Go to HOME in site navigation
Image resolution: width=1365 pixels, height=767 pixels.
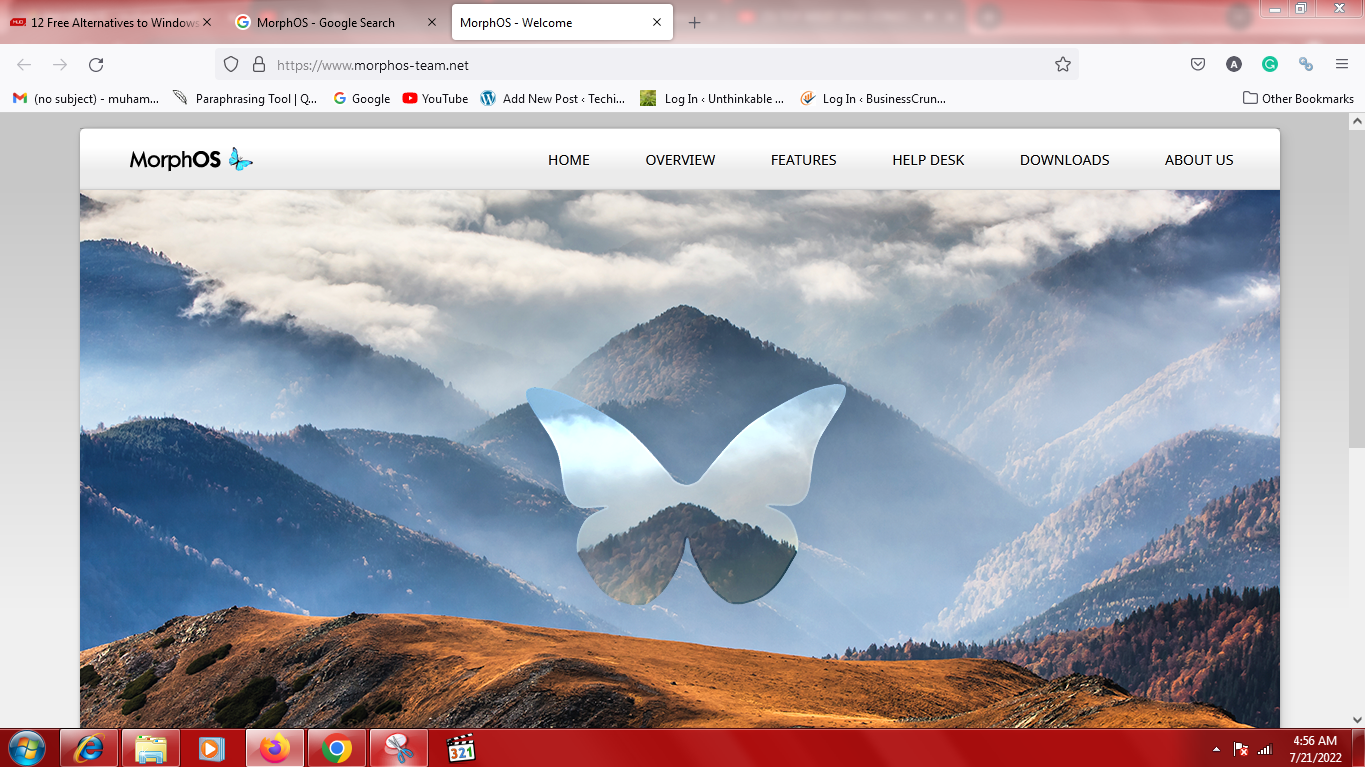[x=569, y=160]
